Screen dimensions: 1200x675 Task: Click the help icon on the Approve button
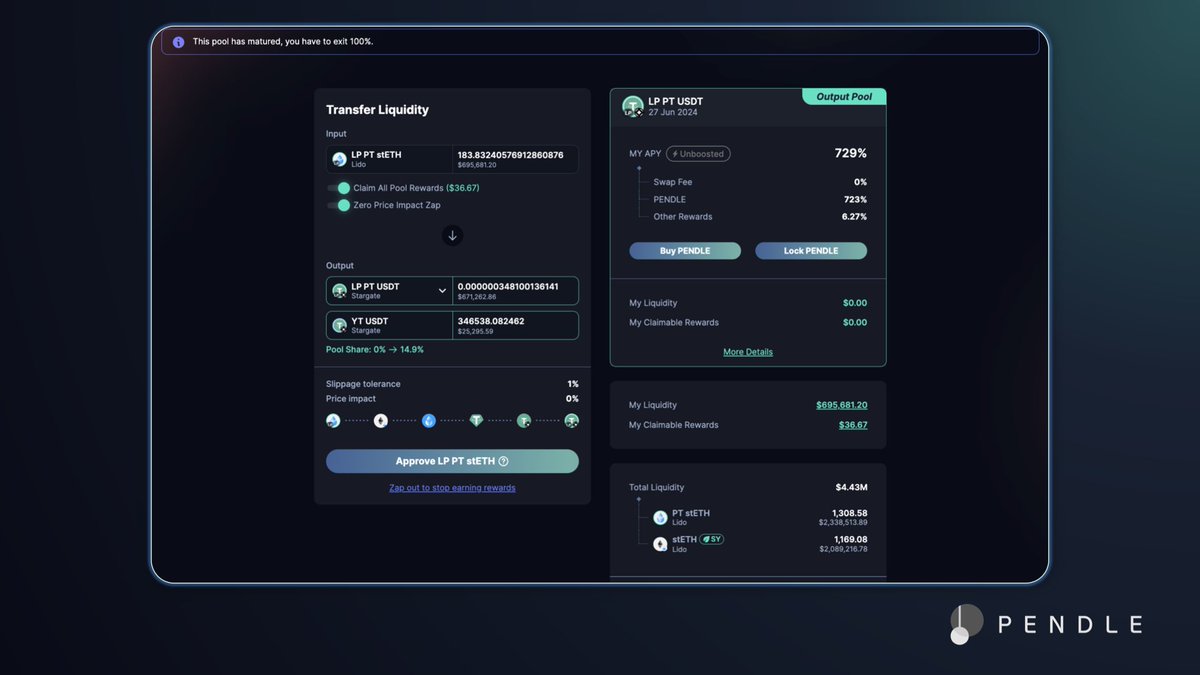pos(504,461)
